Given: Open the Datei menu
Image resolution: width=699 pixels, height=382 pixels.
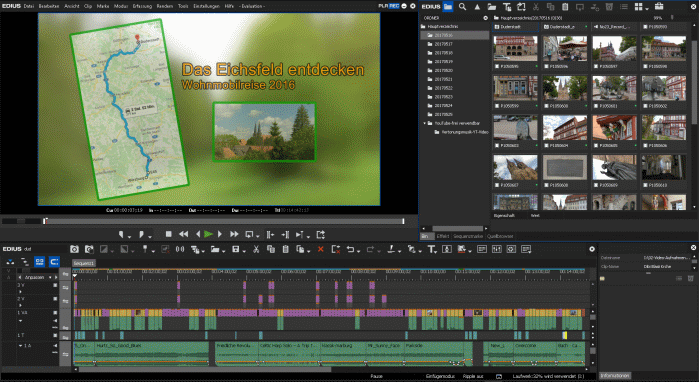Looking at the screenshot, I should [x=29, y=6].
